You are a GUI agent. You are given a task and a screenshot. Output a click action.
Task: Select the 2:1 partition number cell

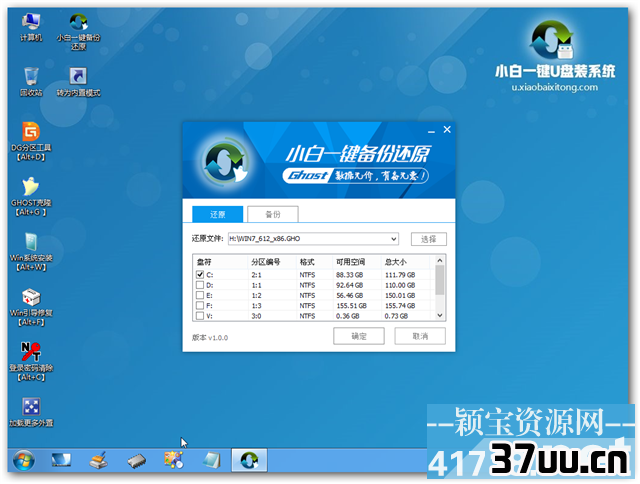click(256, 275)
